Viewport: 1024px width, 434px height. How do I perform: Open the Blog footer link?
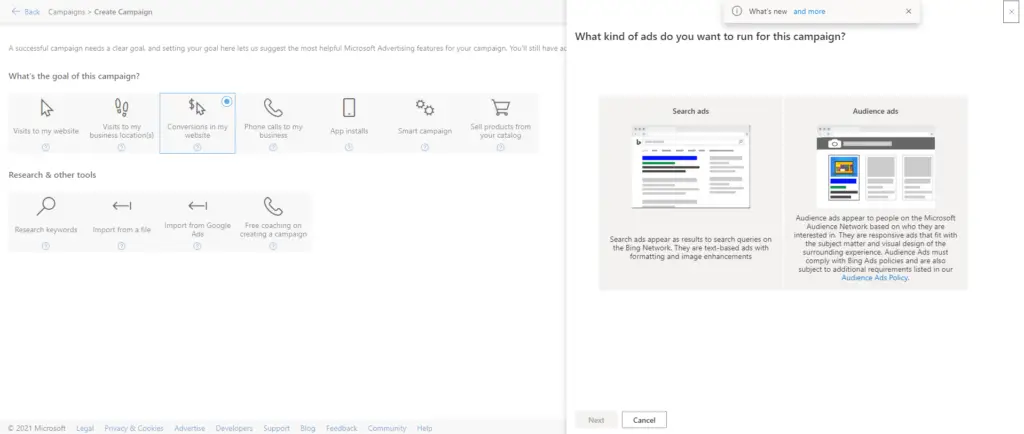[308, 428]
